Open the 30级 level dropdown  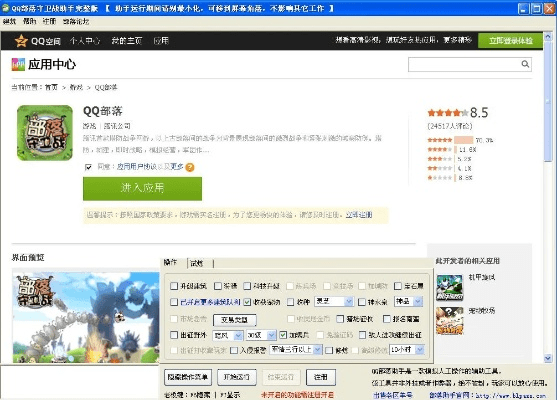(261, 335)
